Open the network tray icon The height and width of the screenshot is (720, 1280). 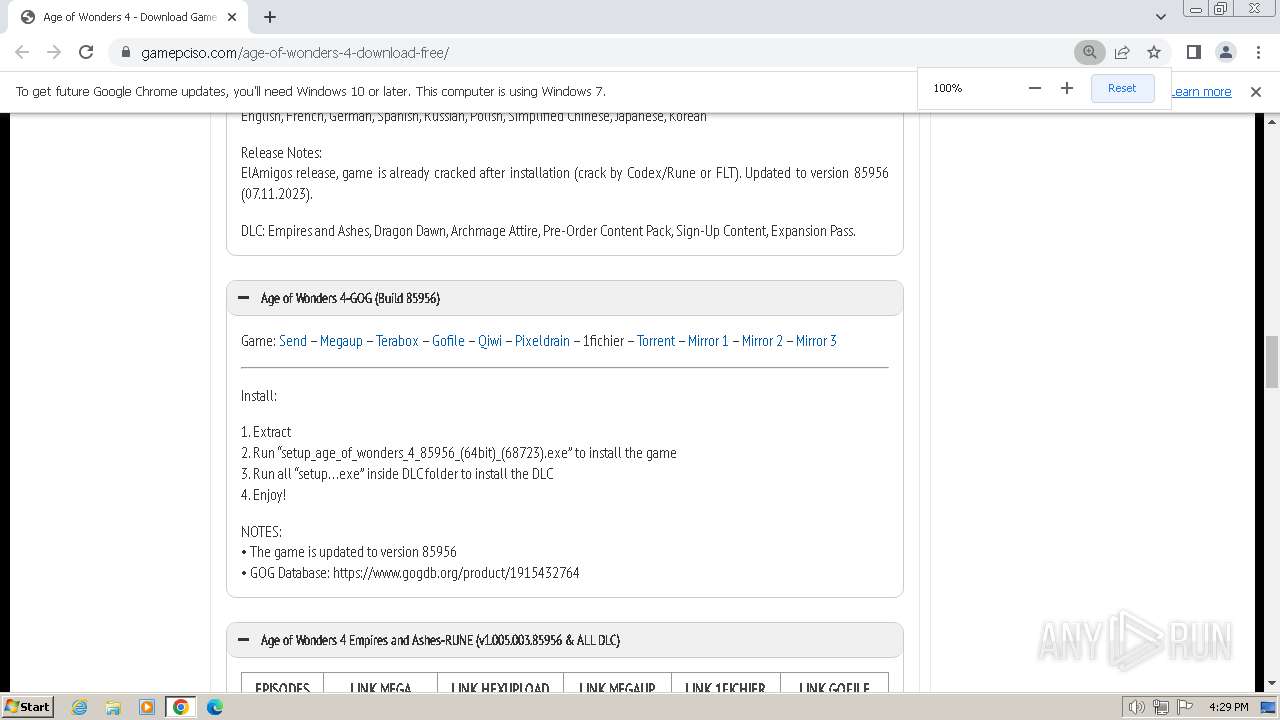click(1161, 707)
